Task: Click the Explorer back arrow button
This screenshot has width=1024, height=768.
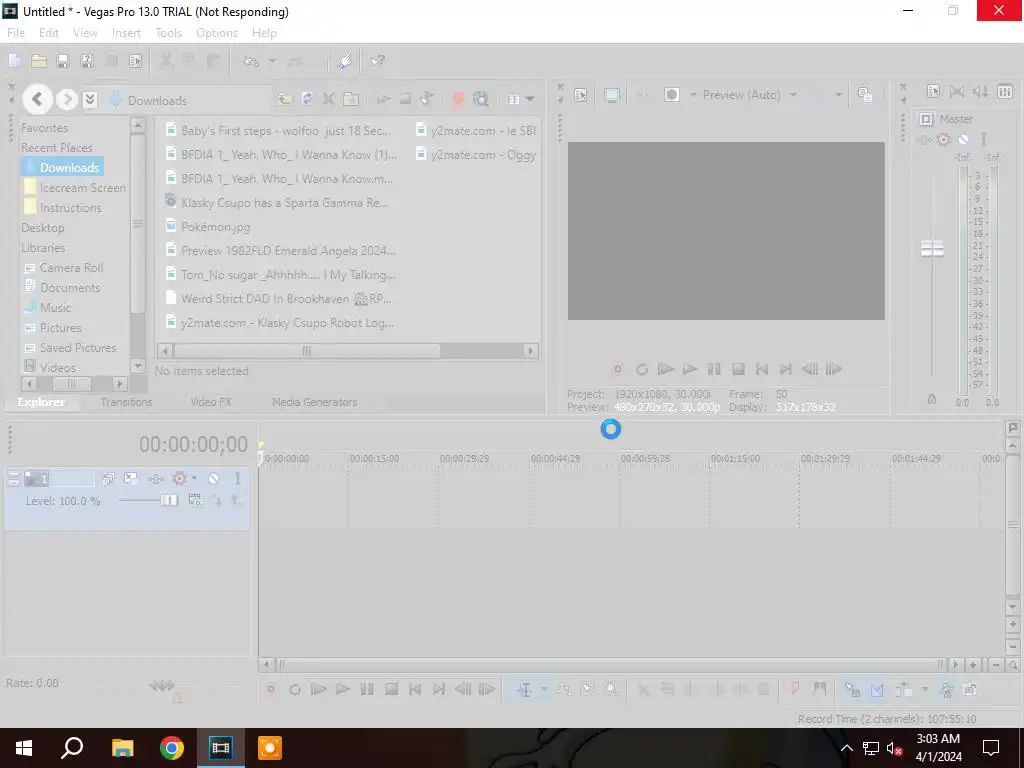Action: tap(37, 99)
